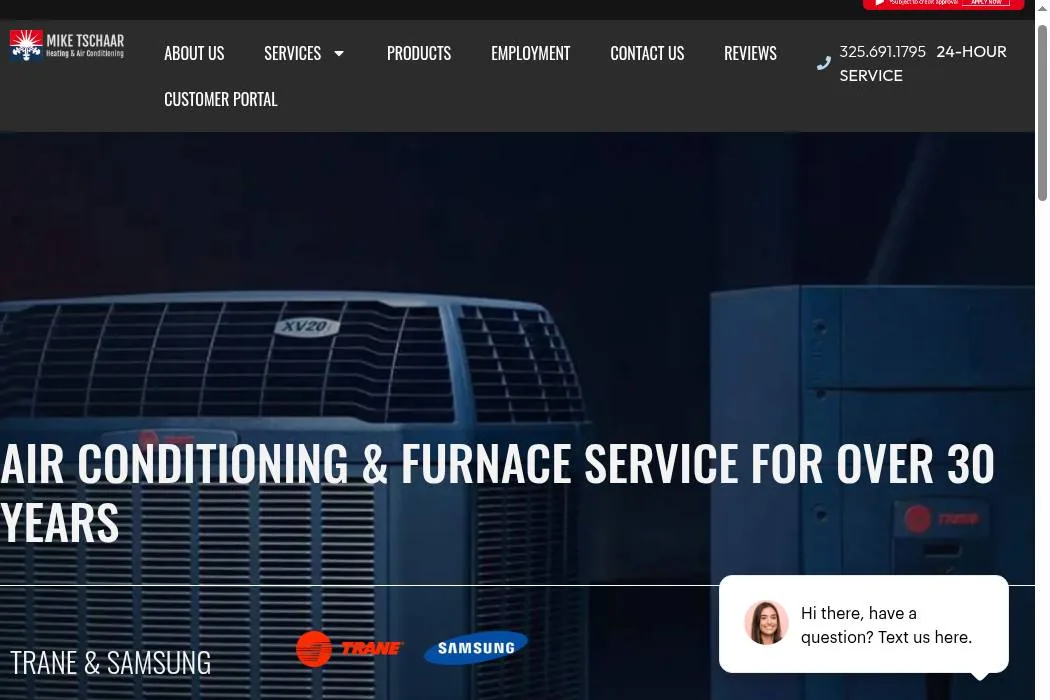Click the 'Air Conditioning & Furnace Service' headline
Image resolution: width=1050 pixels, height=700 pixels.
497,493
